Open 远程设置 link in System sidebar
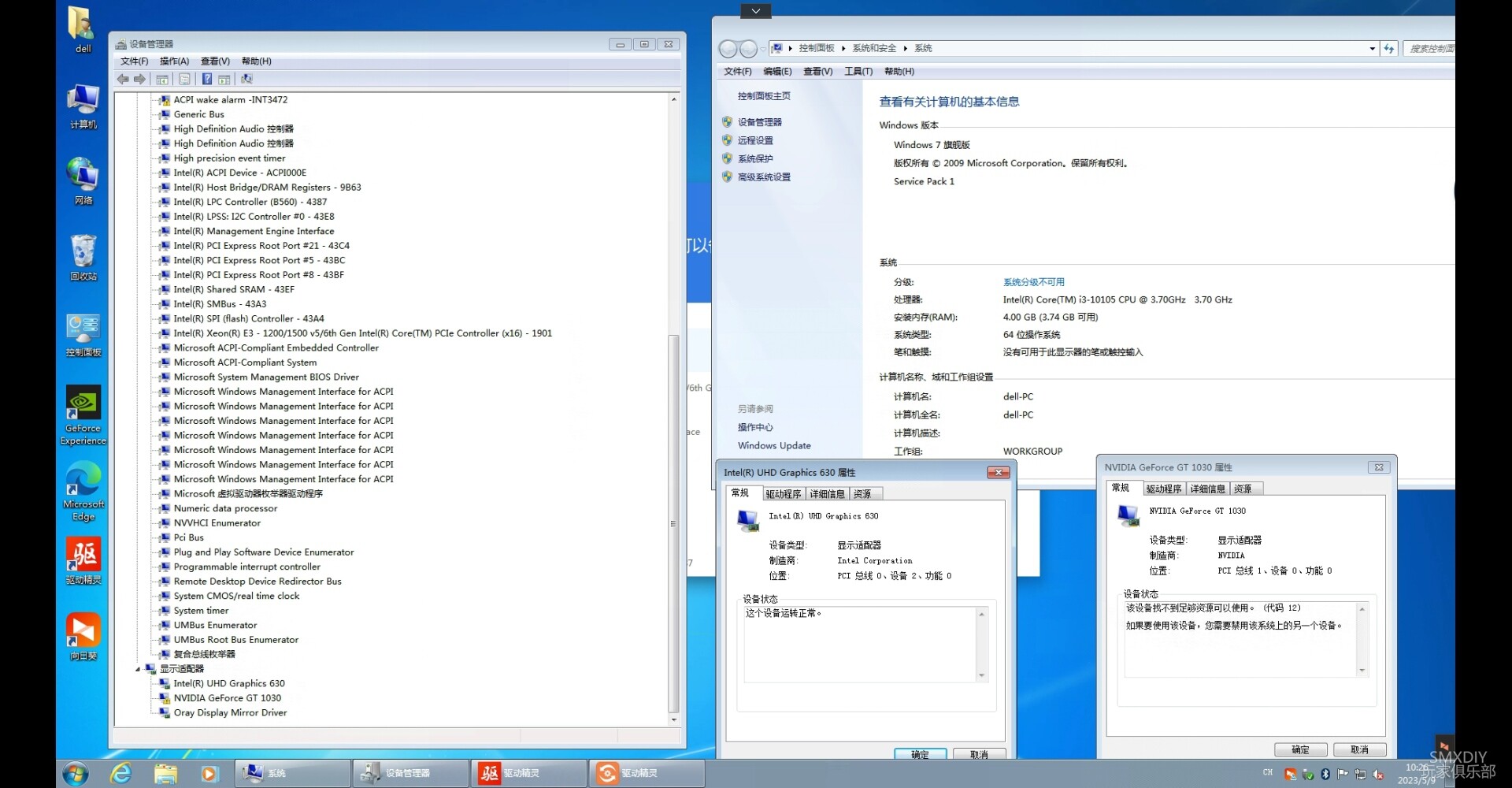Screen dimensions: 1512x788 755,140
